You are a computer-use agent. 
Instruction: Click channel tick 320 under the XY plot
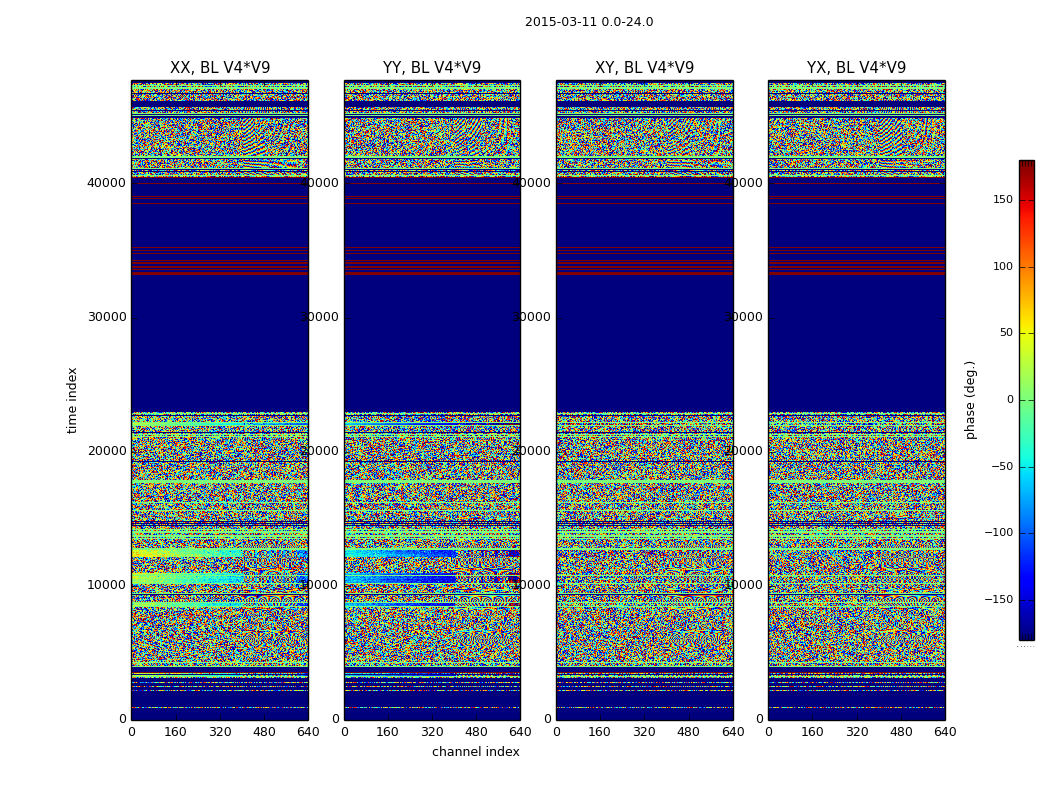[644, 732]
